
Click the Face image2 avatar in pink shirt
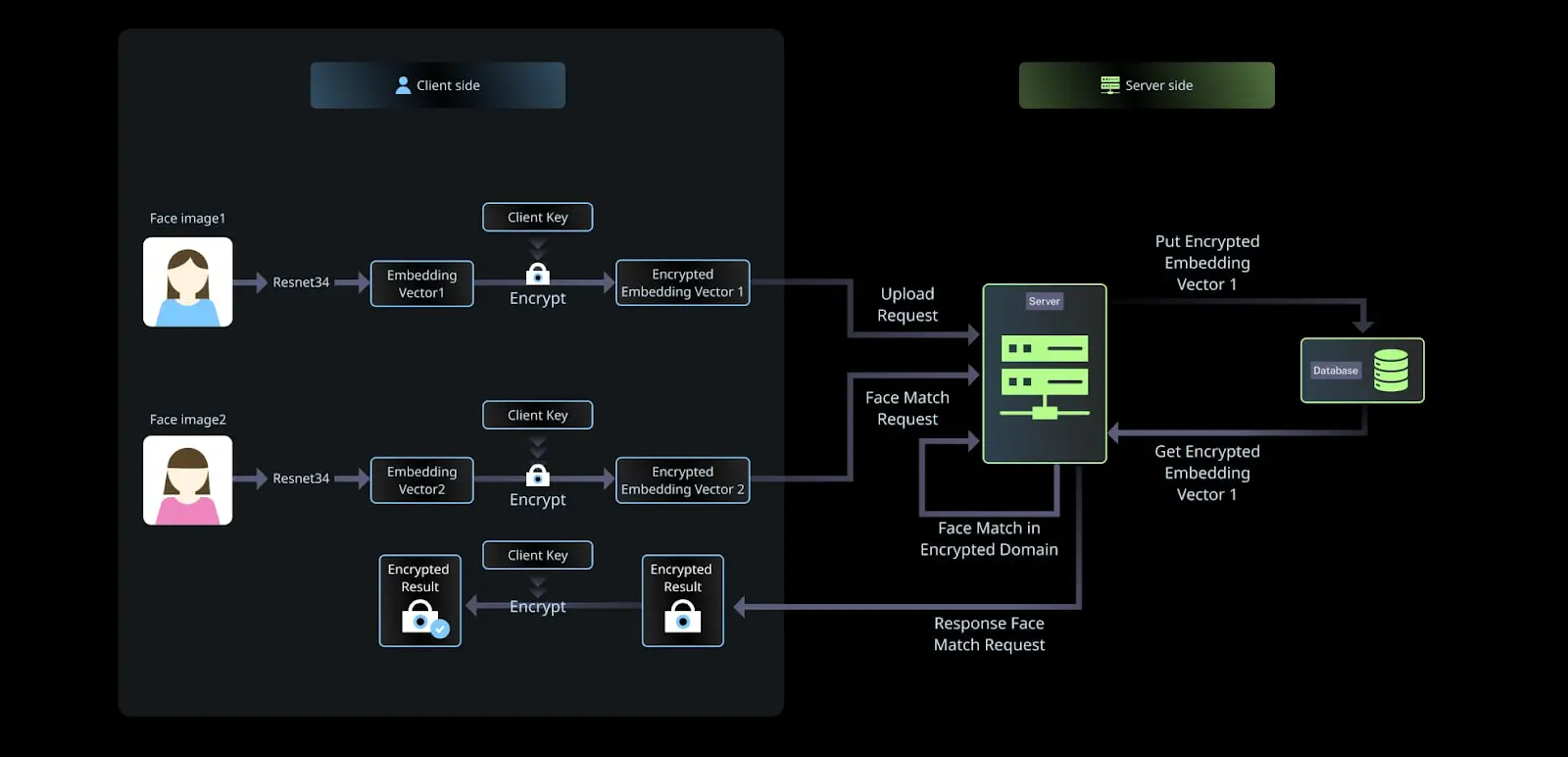click(188, 480)
